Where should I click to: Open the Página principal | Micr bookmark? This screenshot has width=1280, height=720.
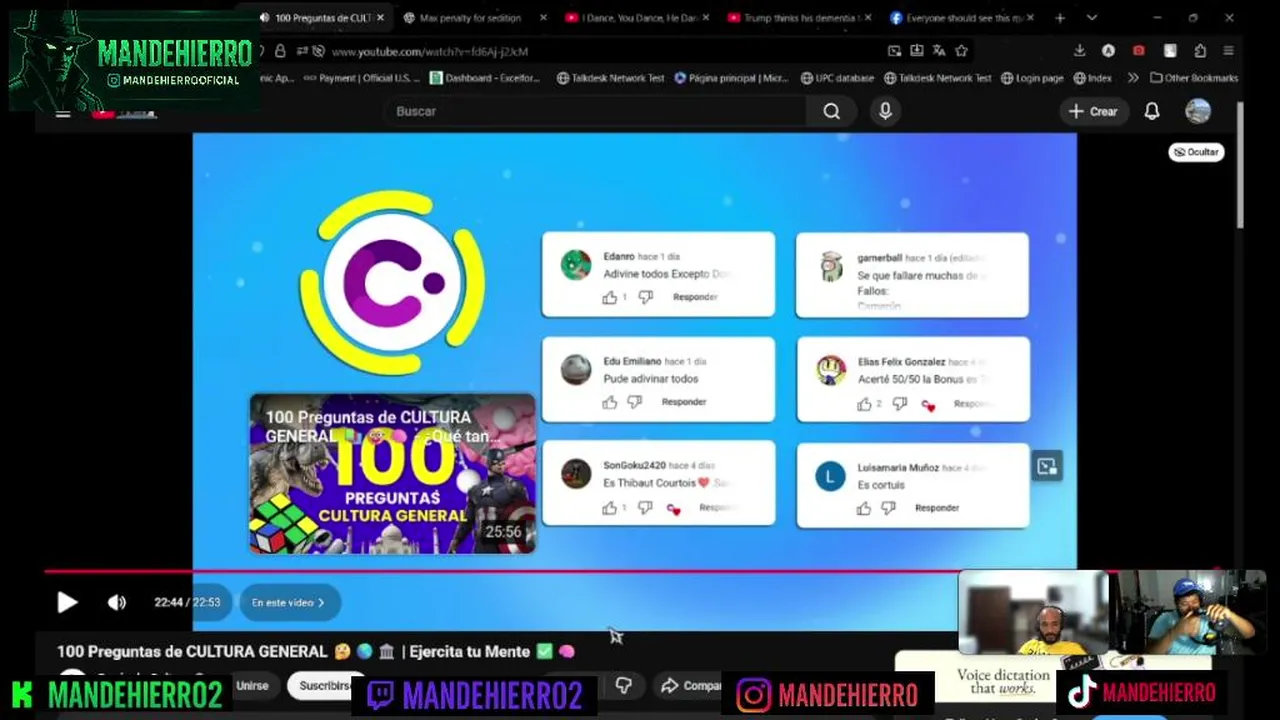(x=732, y=78)
